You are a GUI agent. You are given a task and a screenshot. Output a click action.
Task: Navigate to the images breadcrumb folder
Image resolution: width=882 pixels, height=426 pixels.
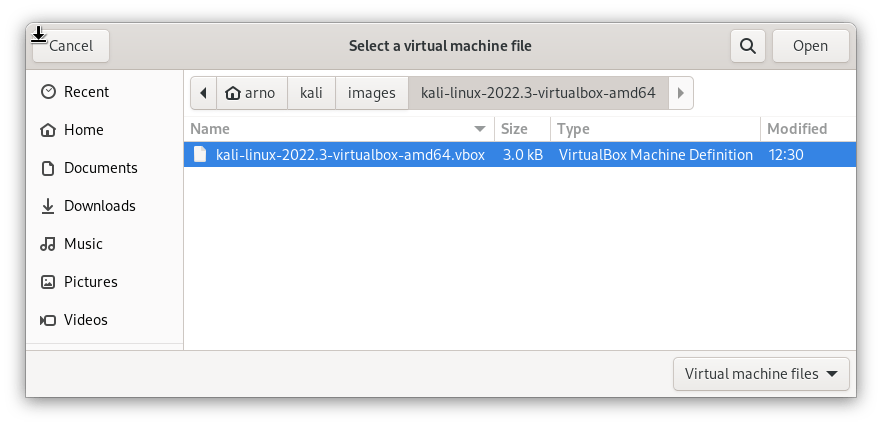coord(371,93)
